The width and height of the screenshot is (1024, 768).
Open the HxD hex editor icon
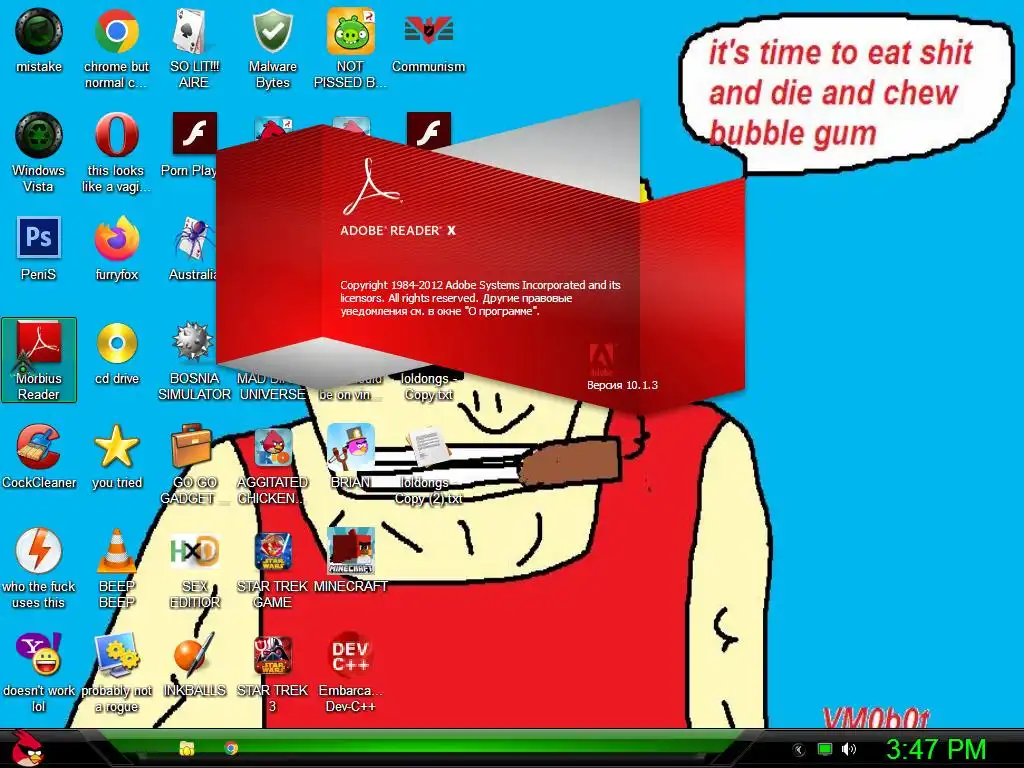click(194, 552)
